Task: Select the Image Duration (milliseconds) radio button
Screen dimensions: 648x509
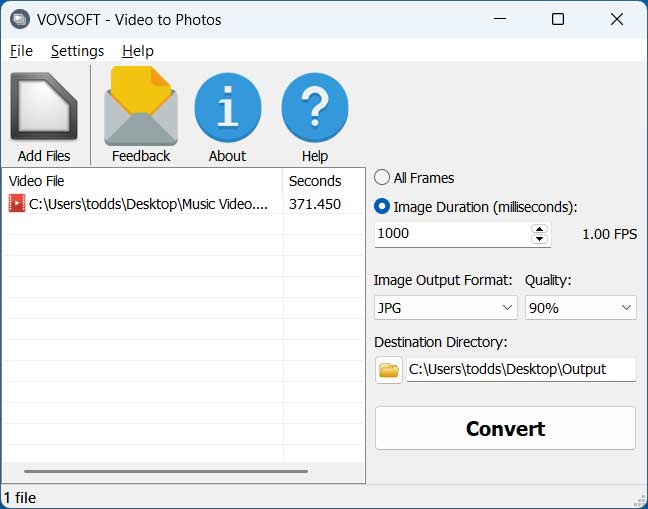Action: coord(381,206)
